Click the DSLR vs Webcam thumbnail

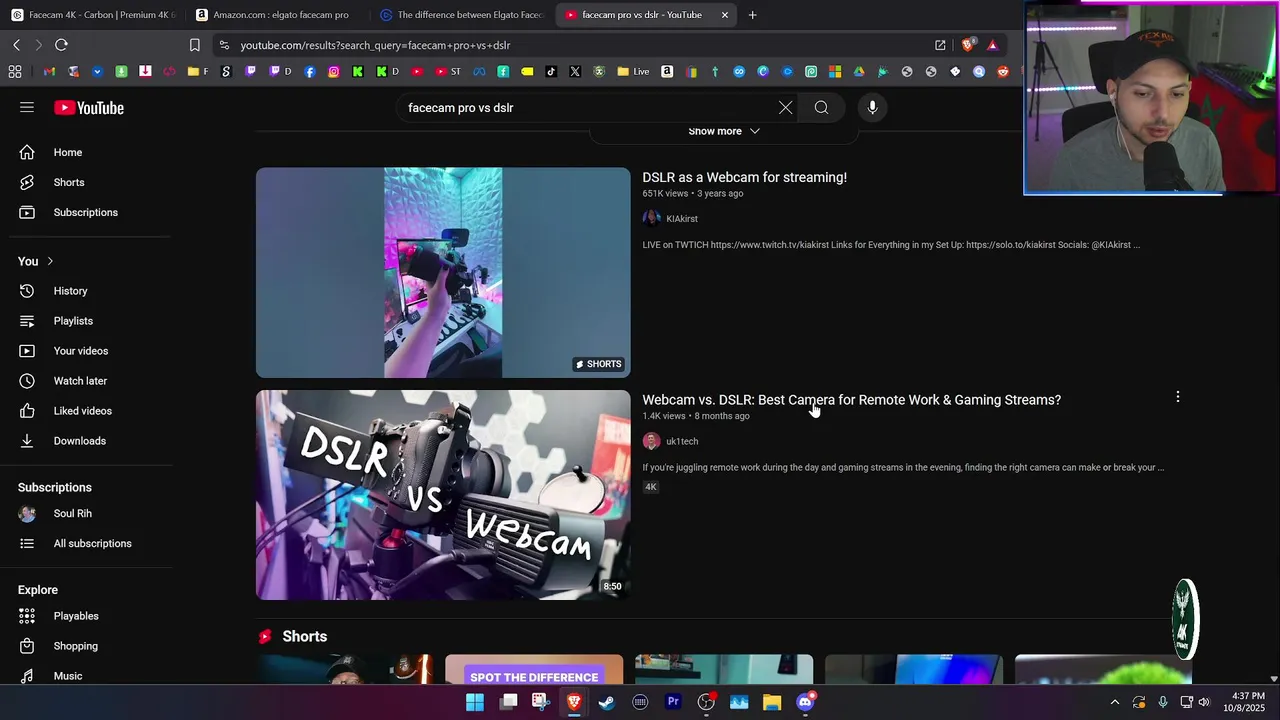tap(443, 495)
